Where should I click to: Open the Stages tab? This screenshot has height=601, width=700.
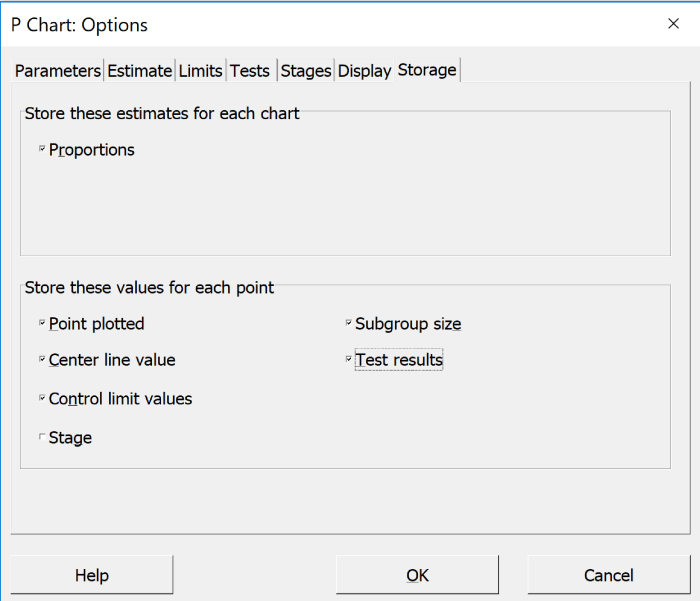coord(306,71)
